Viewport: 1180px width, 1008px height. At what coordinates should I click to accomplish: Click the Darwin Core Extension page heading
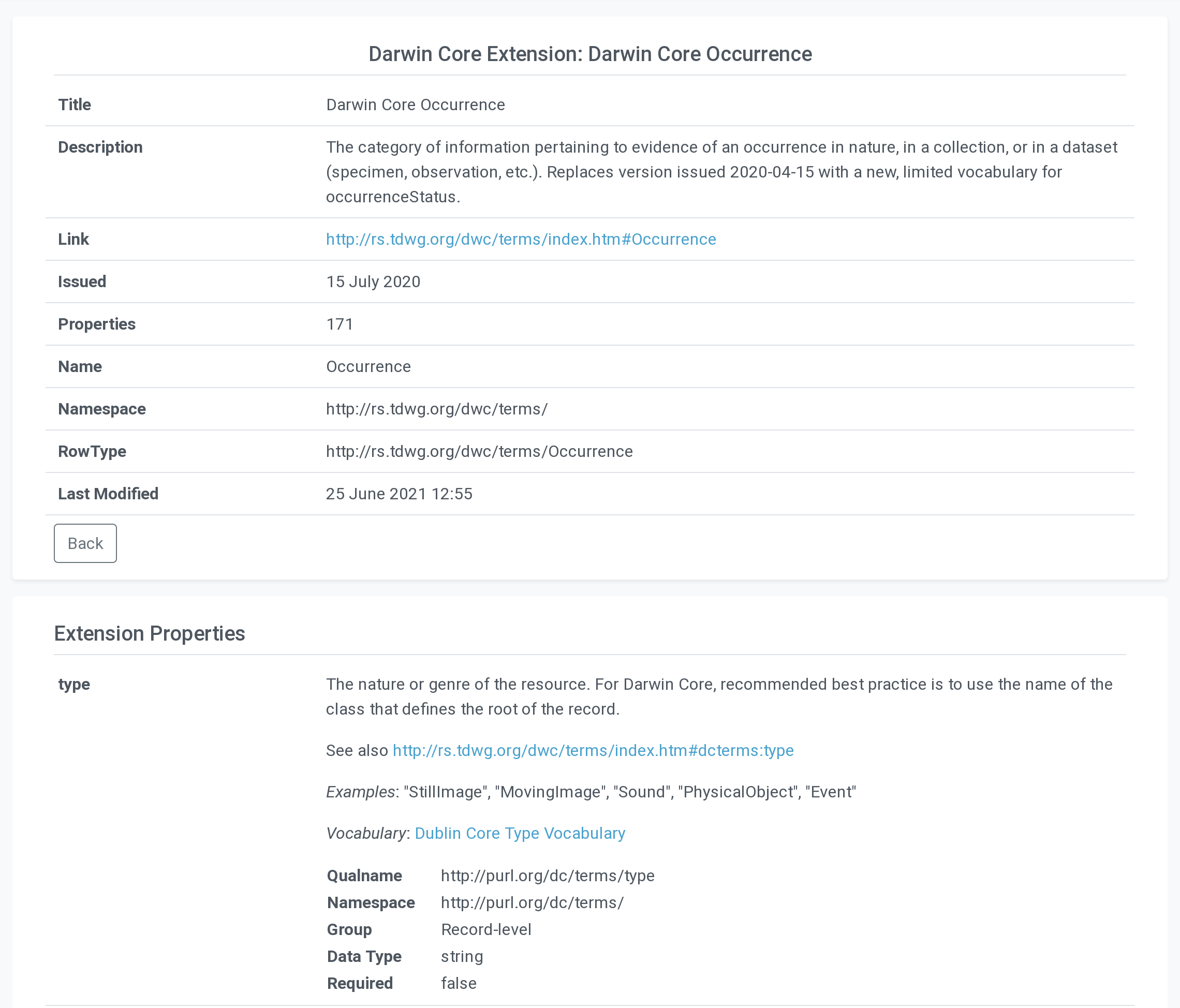(x=590, y=54)
